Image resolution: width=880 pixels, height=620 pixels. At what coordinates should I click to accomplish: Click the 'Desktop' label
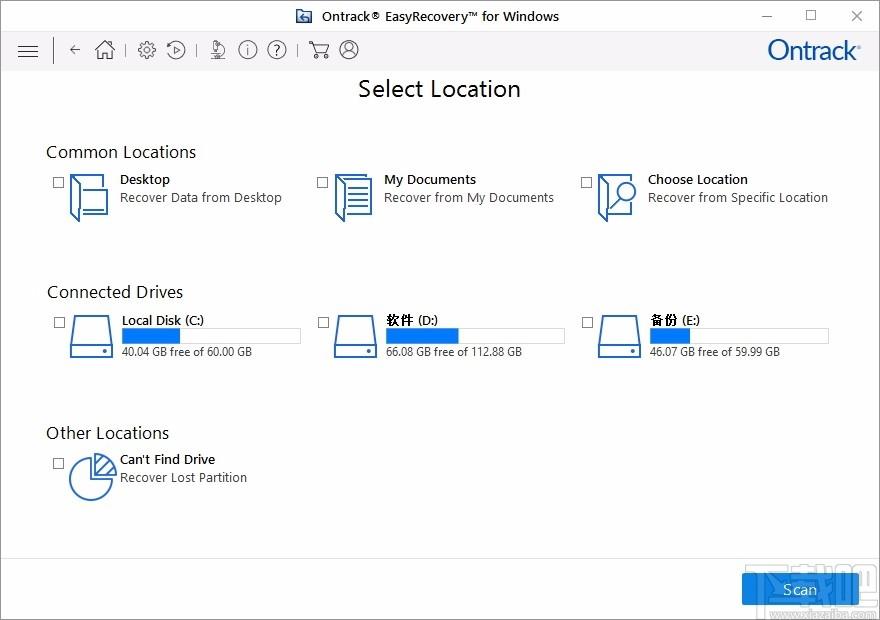pyautogui.click(x=145, y=180)
